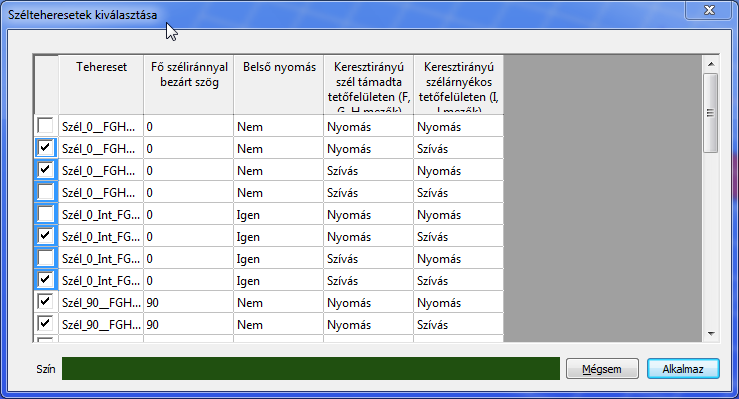Uncheck the second Szél_0_Int_FG row (Nyomás/Szívás)

tap(45, 236)
